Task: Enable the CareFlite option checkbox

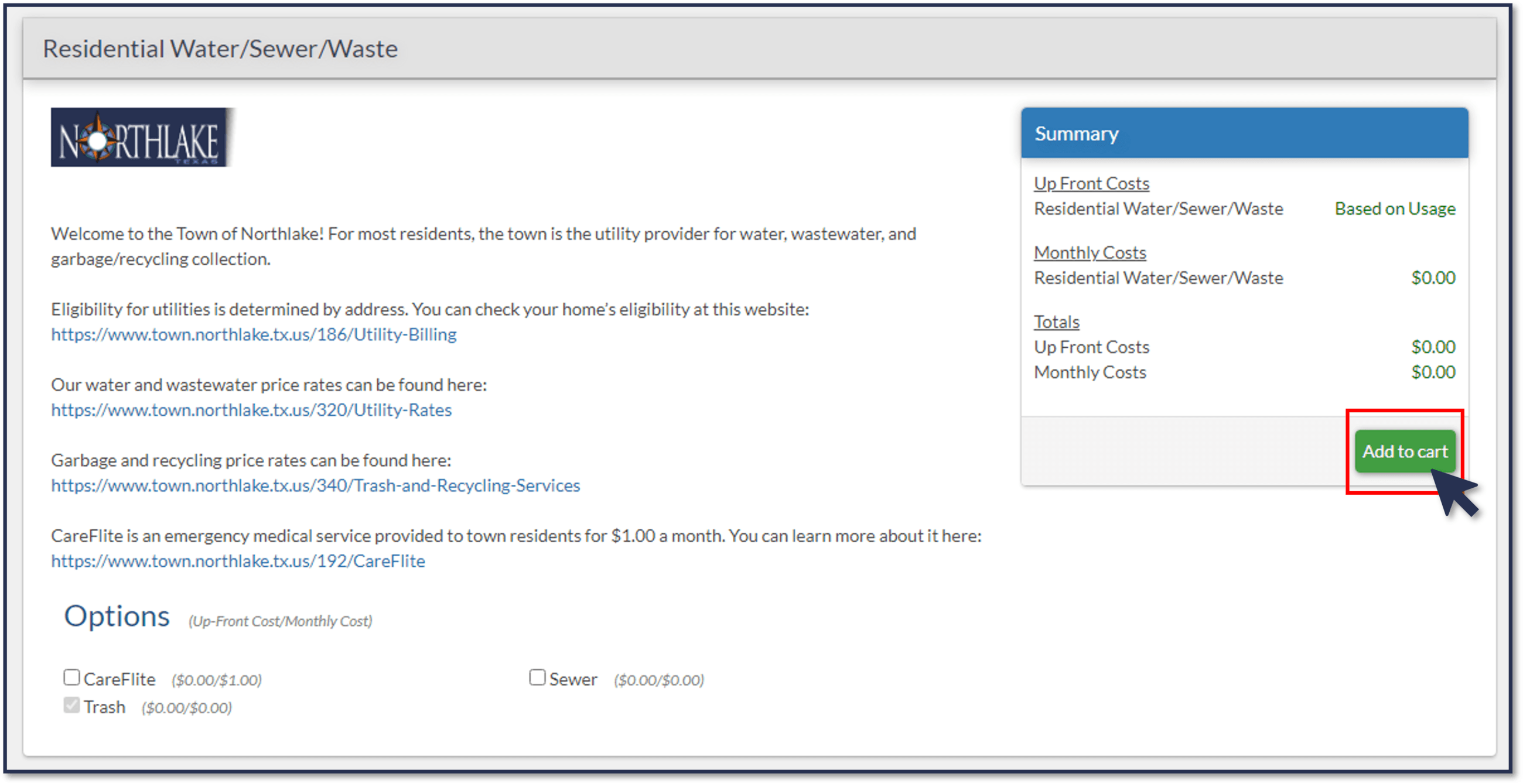Action: point(71,677)
